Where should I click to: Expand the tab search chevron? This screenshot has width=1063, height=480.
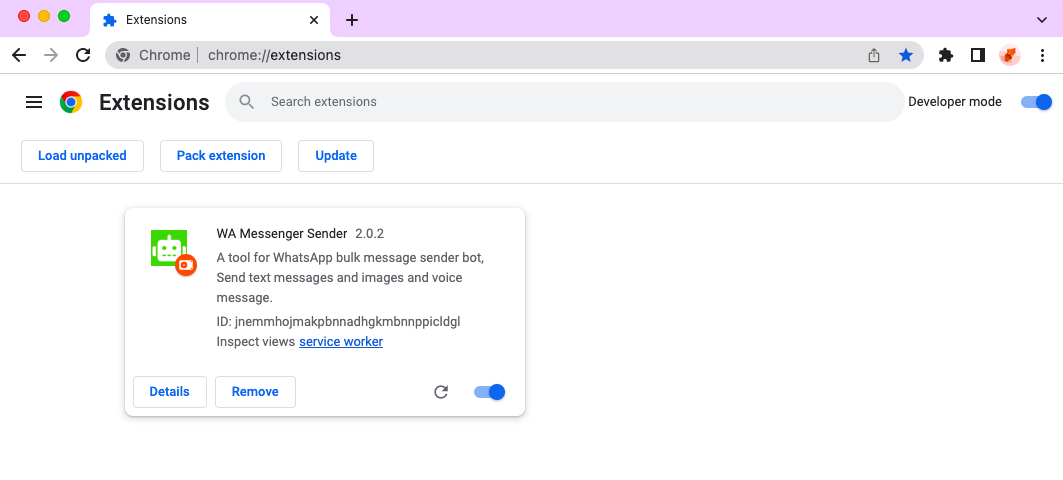pyautogui.click(x=1042, y=20)
